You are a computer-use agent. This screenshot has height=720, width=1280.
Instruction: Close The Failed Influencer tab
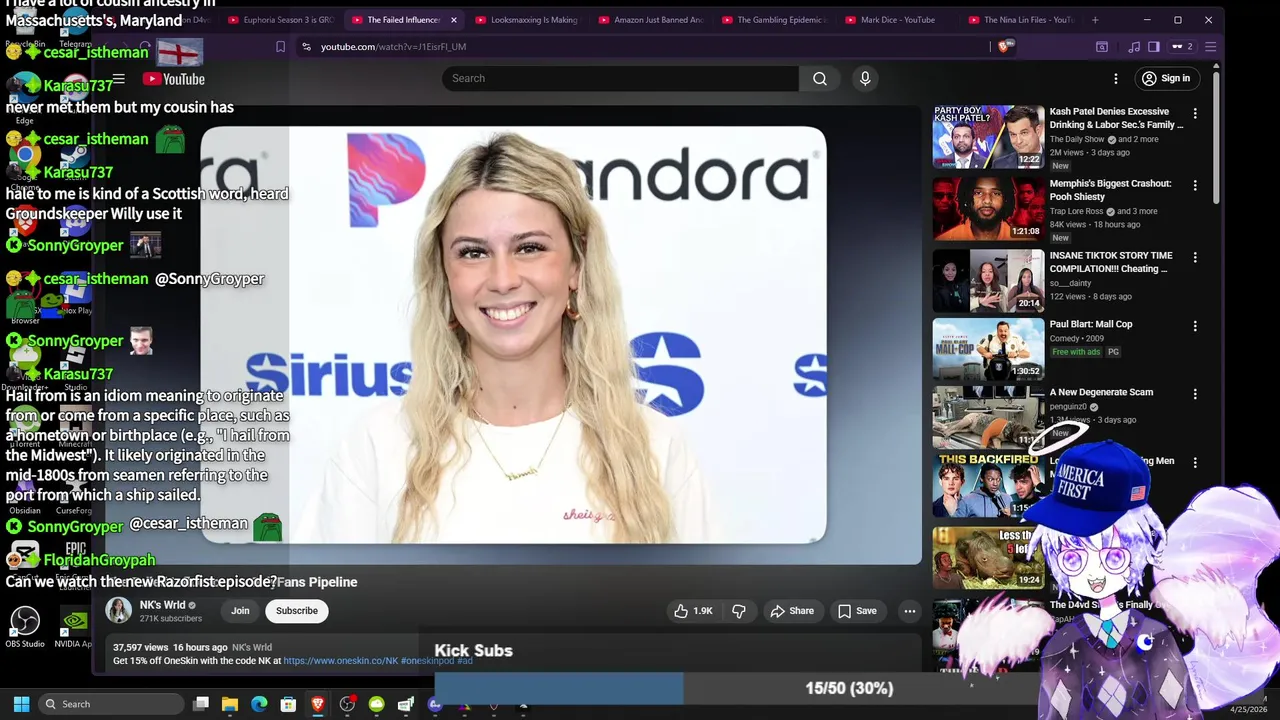(453, 20)
